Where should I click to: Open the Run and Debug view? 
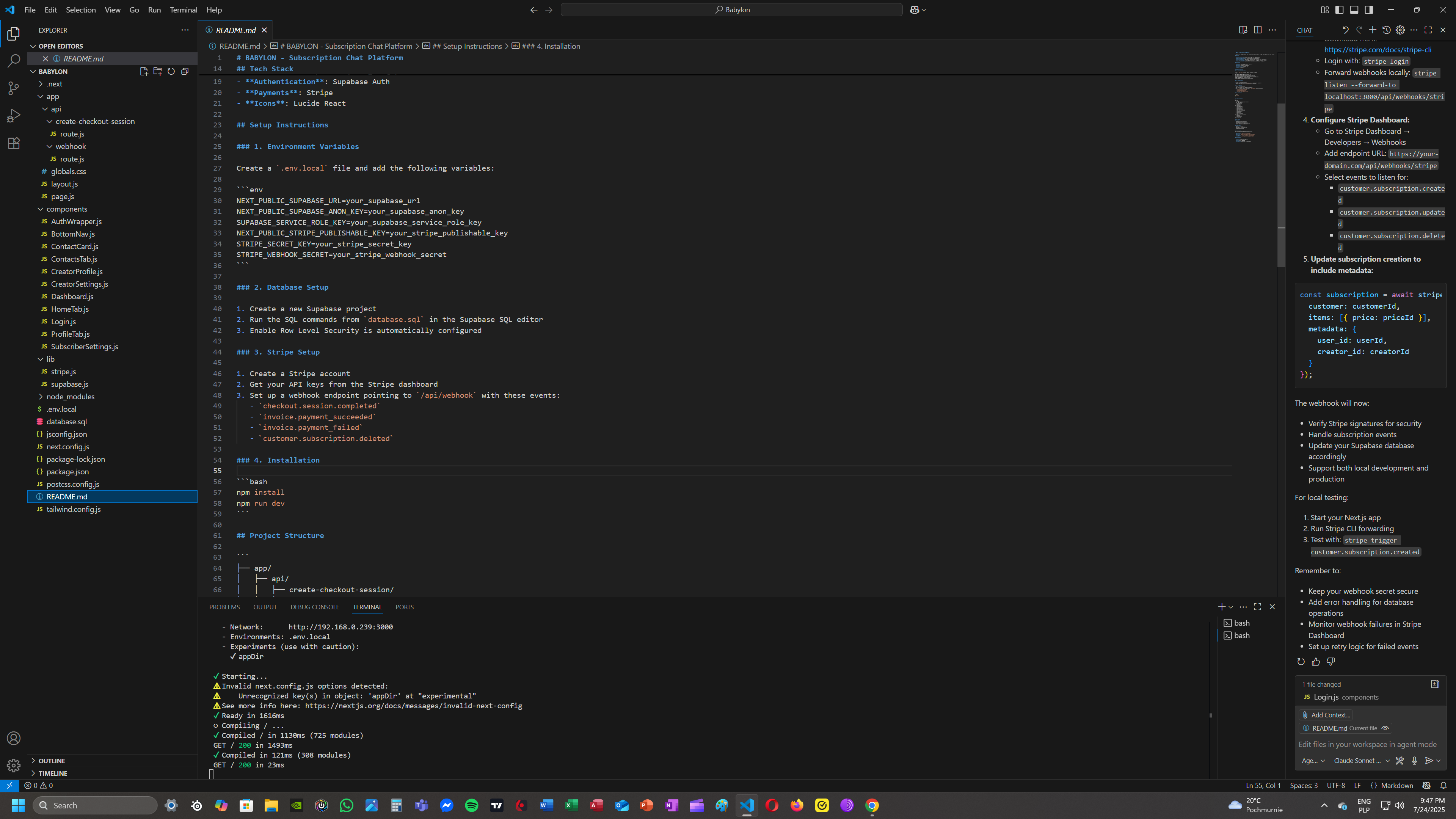point(14,116)
